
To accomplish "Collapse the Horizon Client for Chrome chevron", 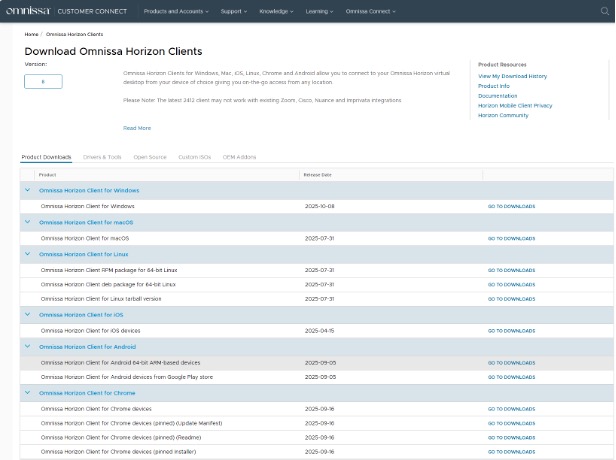I will pos(27,393).
